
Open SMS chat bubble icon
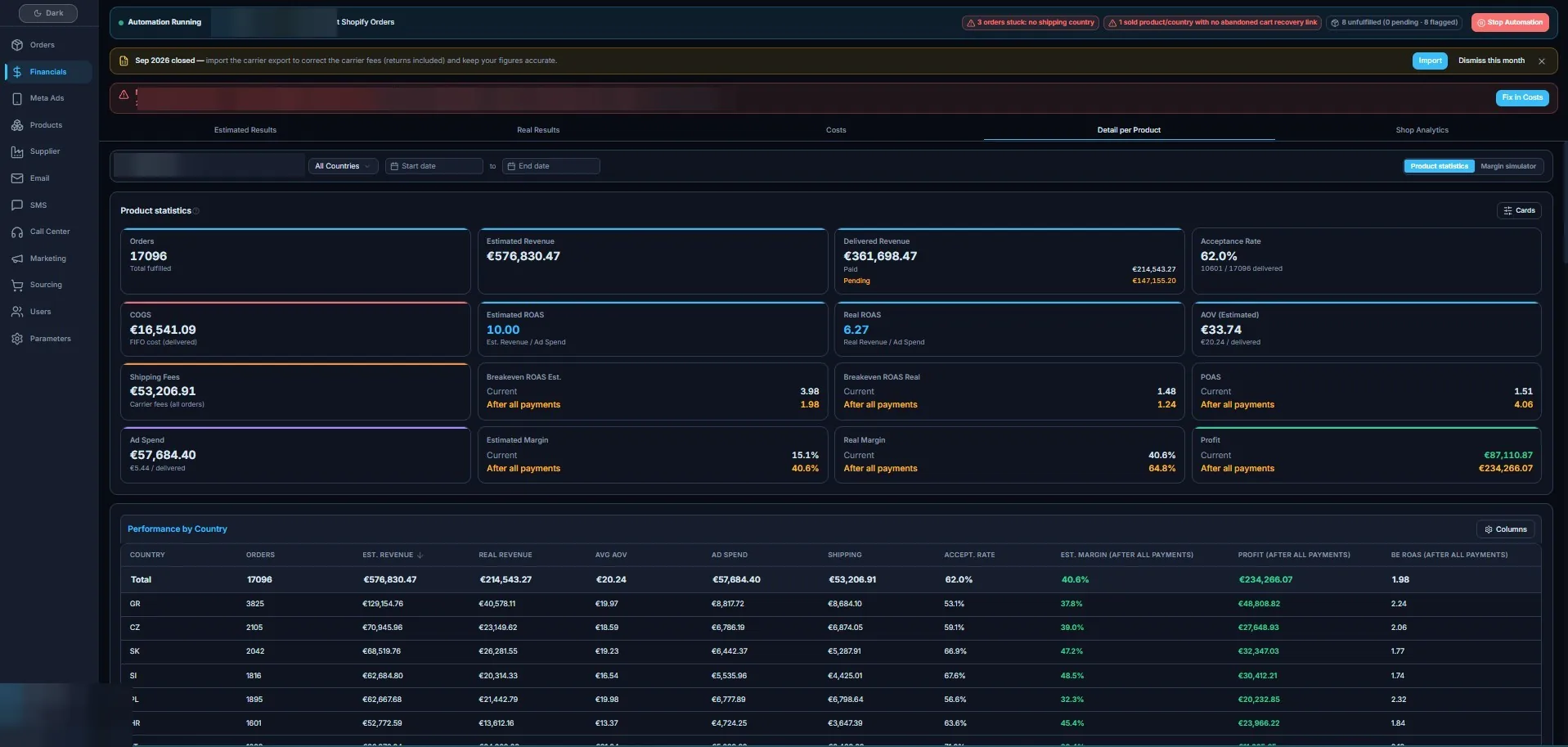(x=17, y=205)
